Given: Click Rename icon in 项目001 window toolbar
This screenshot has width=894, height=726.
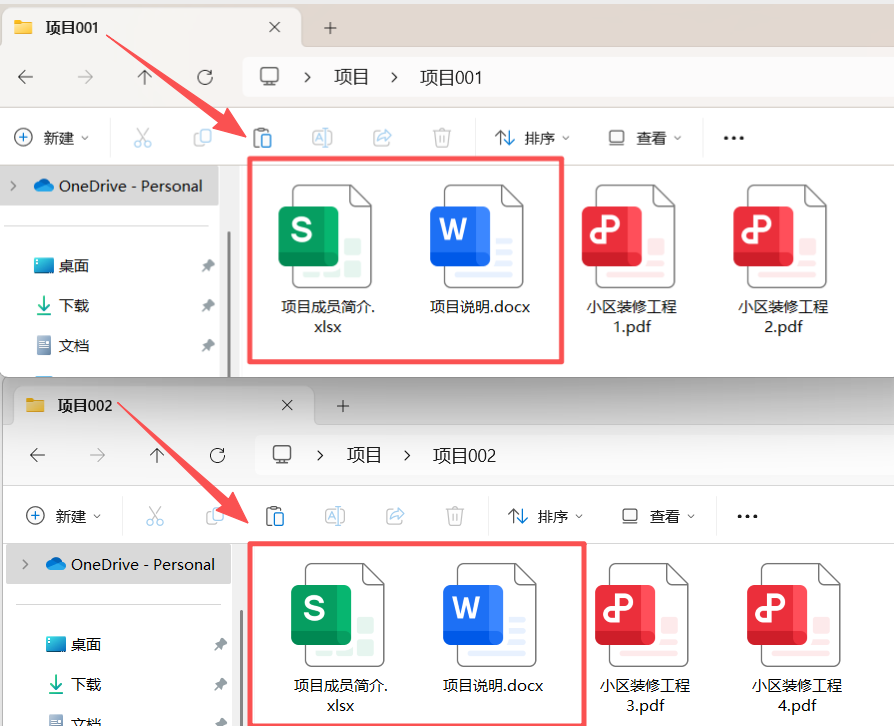Looking at the screenshot, I should pyautogui.click(x=322, y=137).
